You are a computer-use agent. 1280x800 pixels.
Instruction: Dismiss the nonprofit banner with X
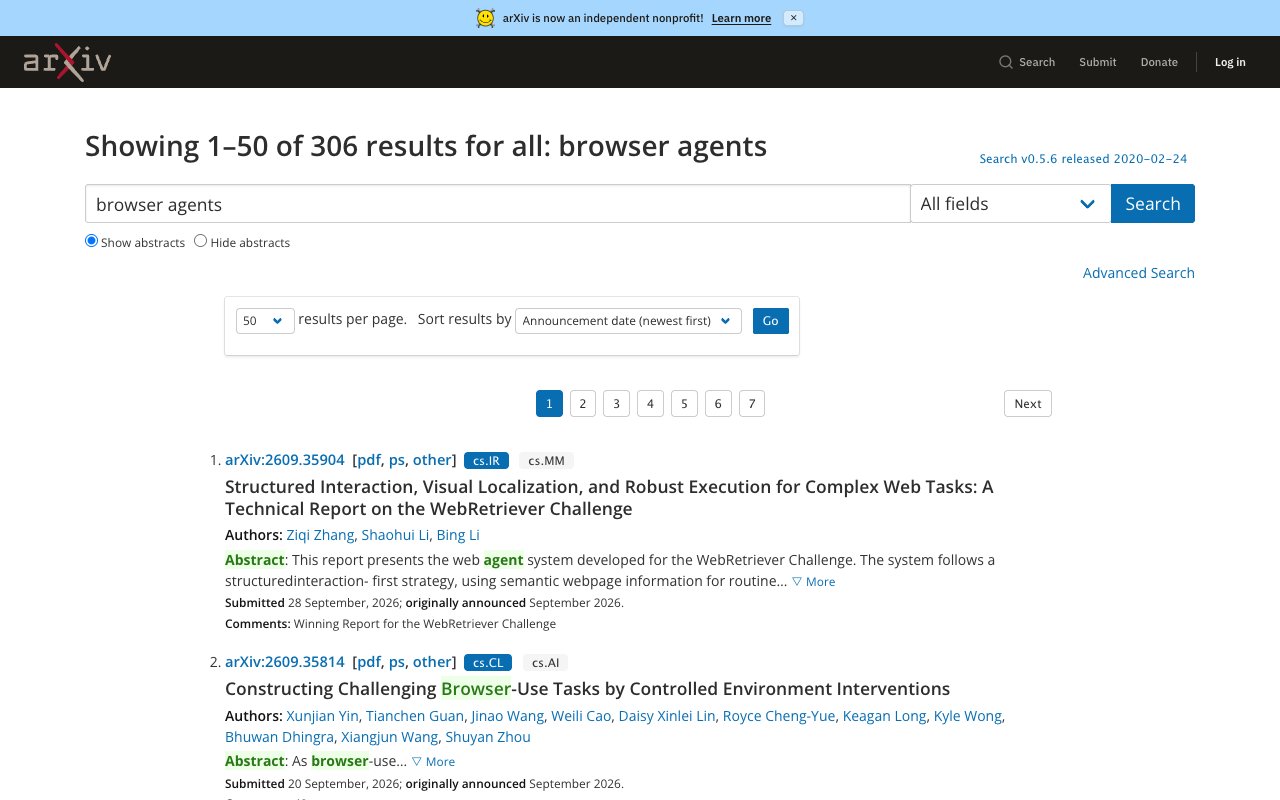793,18
